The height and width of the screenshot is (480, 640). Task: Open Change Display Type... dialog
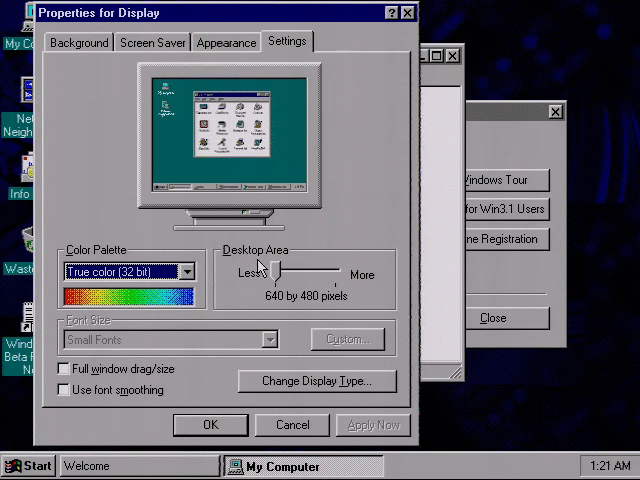pos(317,381)
